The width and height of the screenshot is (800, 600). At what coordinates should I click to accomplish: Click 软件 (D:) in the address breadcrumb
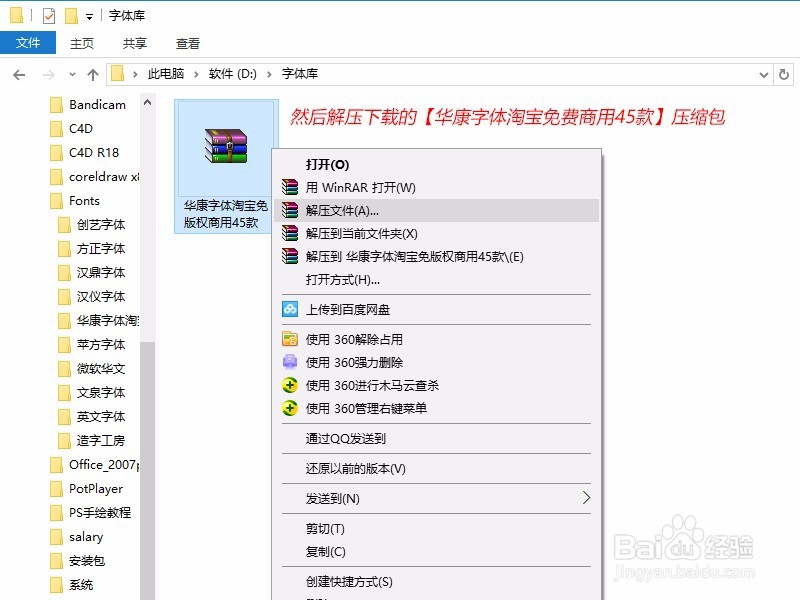pos(233,74)
